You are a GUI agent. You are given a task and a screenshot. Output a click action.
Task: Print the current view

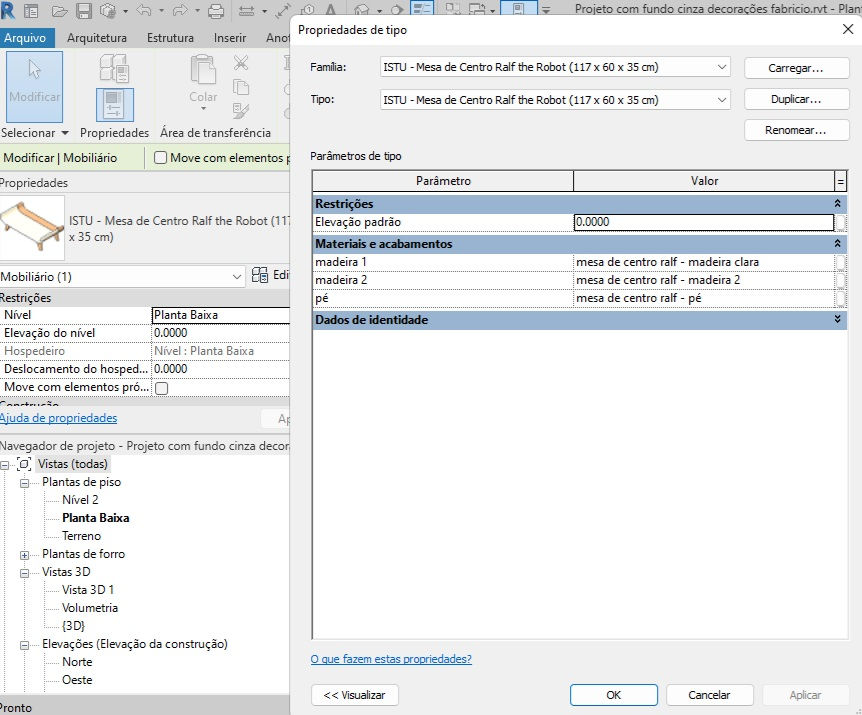click(214, 10)
